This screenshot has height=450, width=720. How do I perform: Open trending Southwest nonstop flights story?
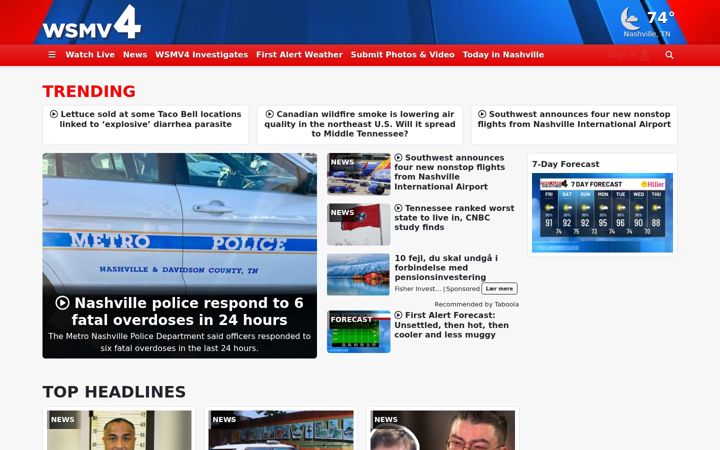pyautogui.click(x=574, y=119)
